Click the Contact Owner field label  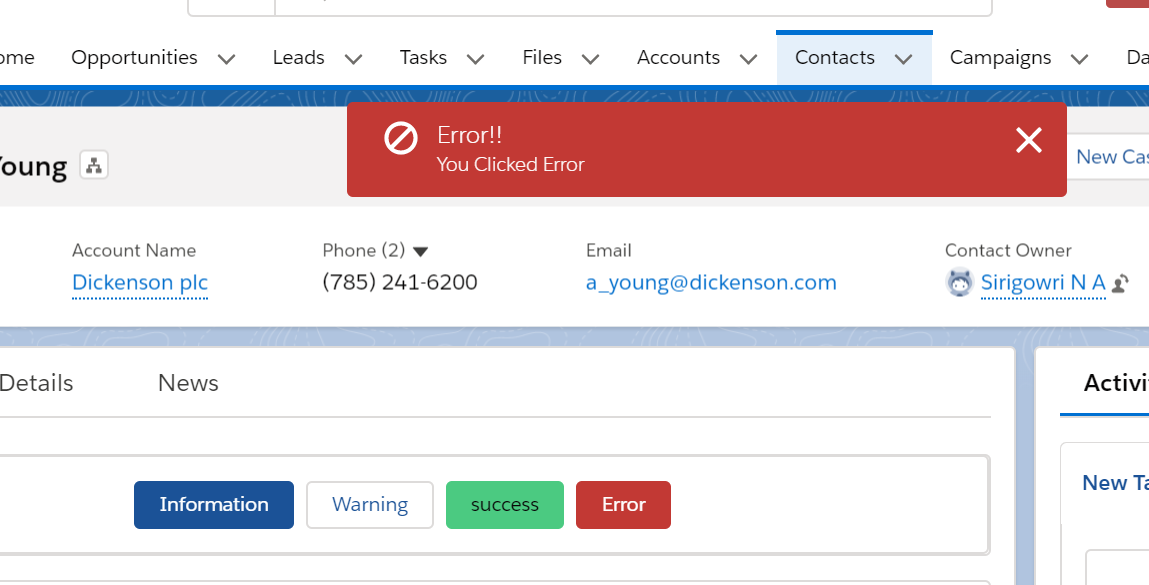point(1008,251)
